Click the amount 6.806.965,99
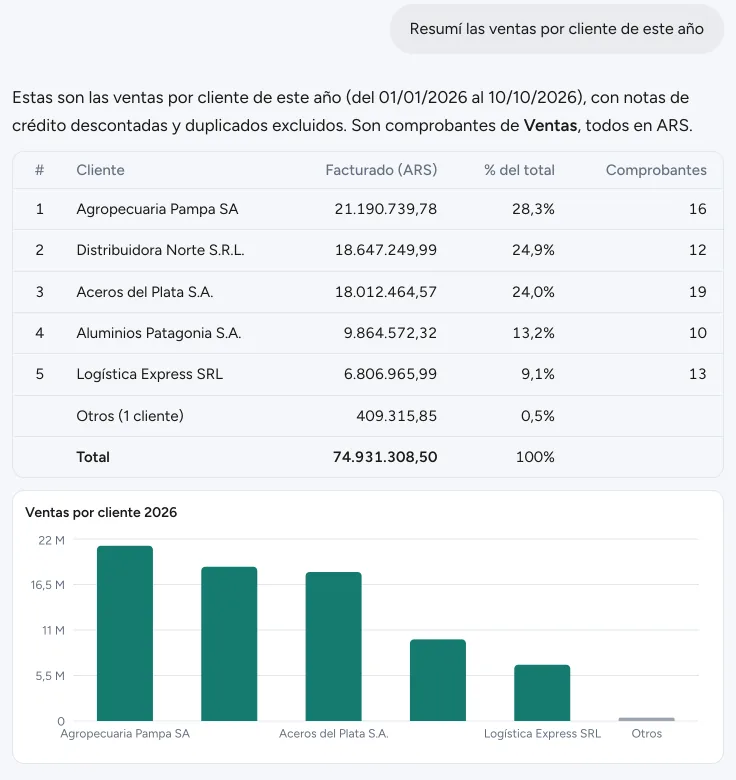This screenshot has width=736, height=780. click(390, 374)
